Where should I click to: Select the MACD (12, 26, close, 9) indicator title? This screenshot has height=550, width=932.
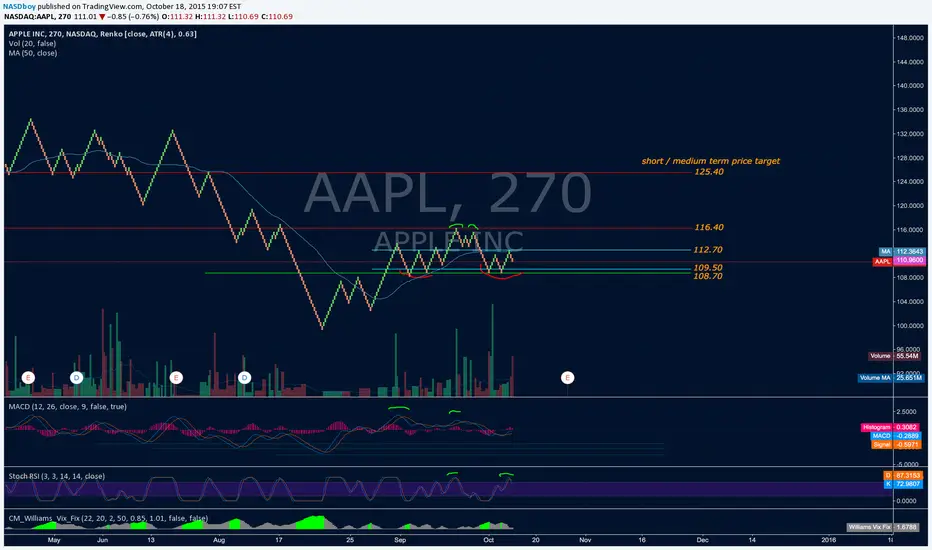tap(67, 407)
